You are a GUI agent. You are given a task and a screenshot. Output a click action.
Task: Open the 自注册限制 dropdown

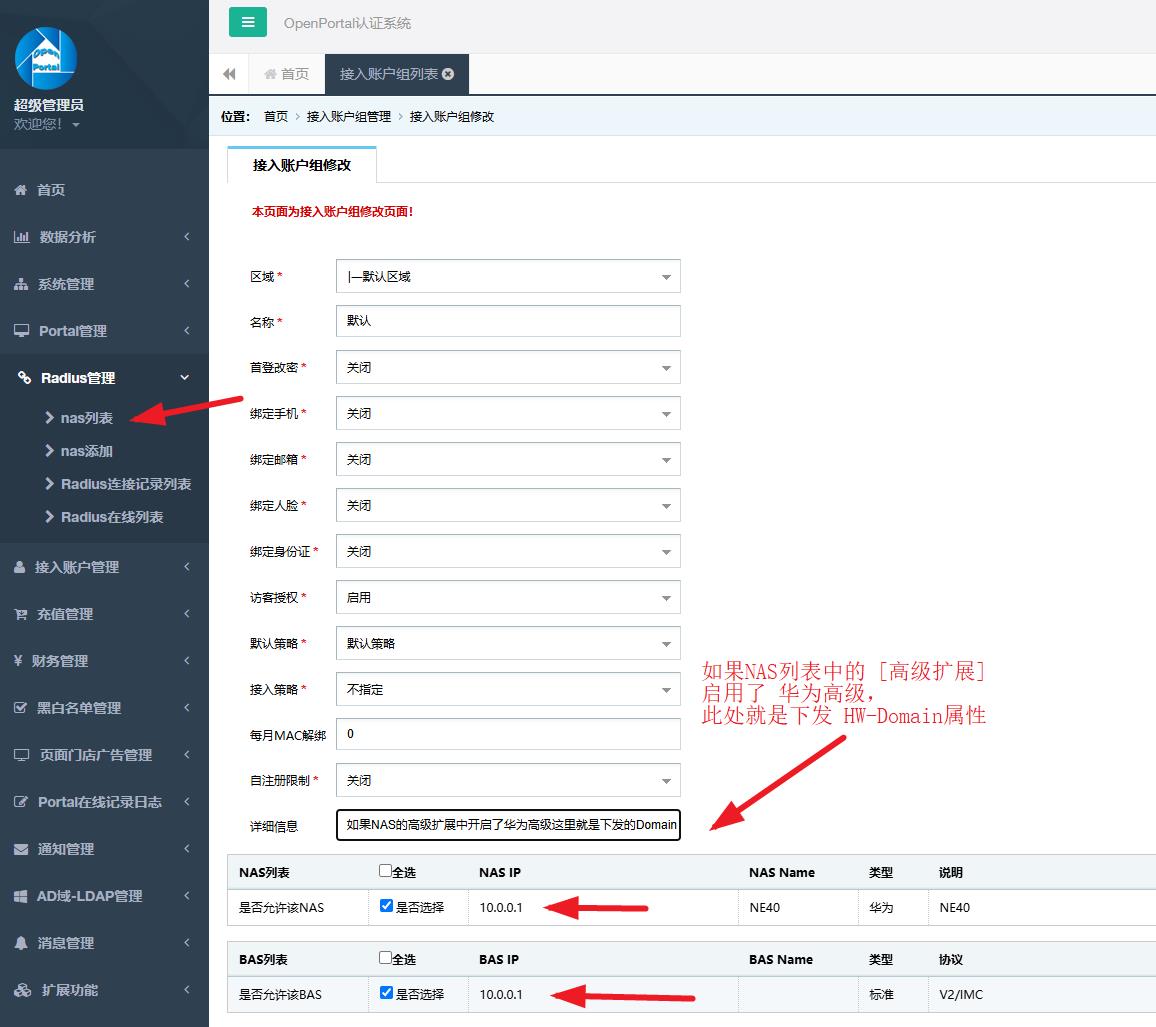coord(508,780)
